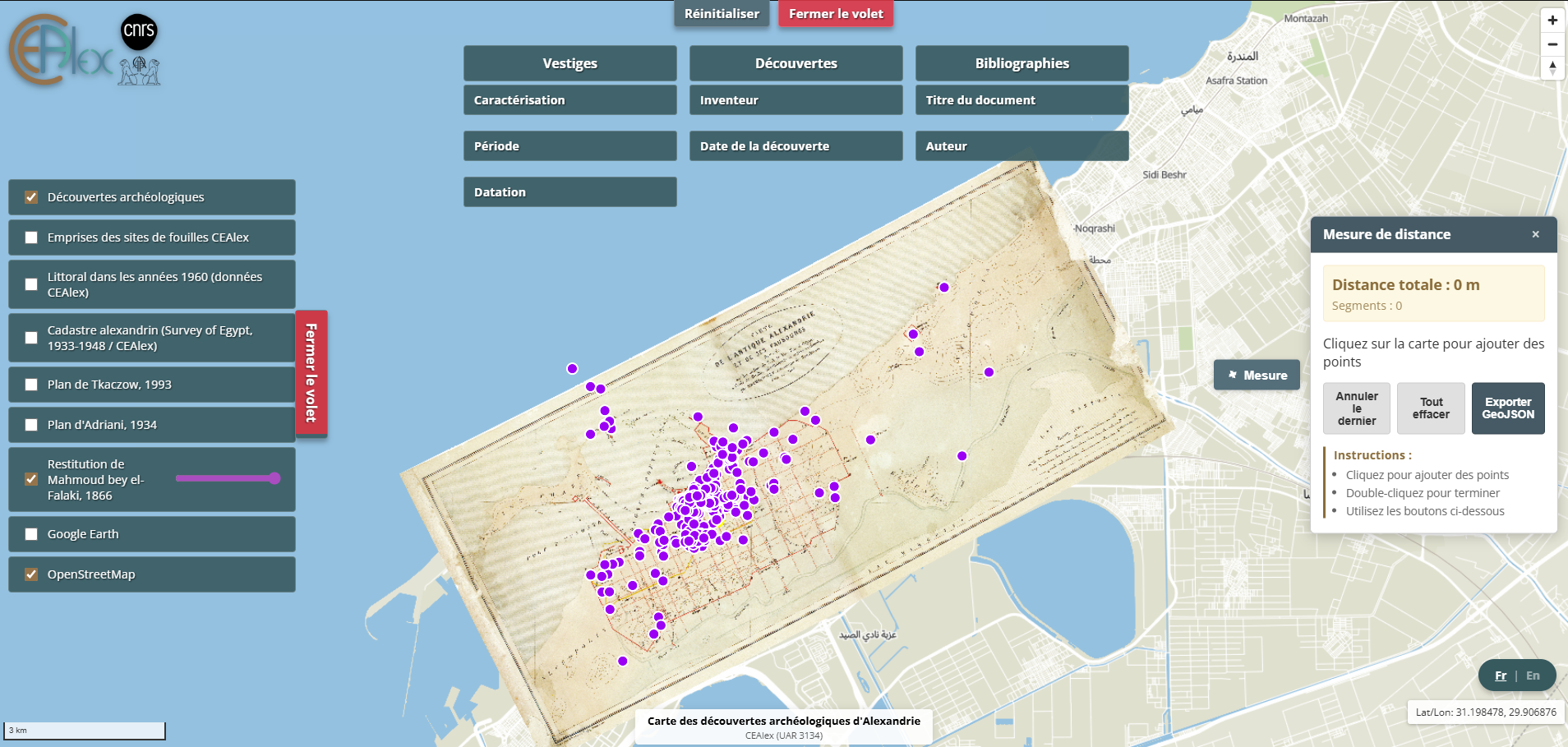
Task: Uncheck Découvertes archéologiques layer
Action: [31, 197]
